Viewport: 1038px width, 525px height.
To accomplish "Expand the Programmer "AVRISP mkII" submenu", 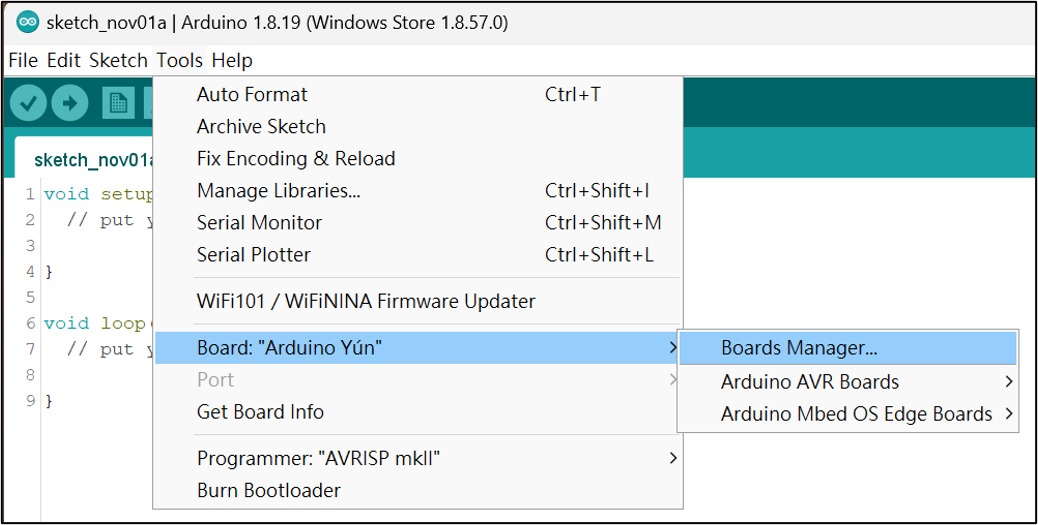I will [x=318, y=459].
